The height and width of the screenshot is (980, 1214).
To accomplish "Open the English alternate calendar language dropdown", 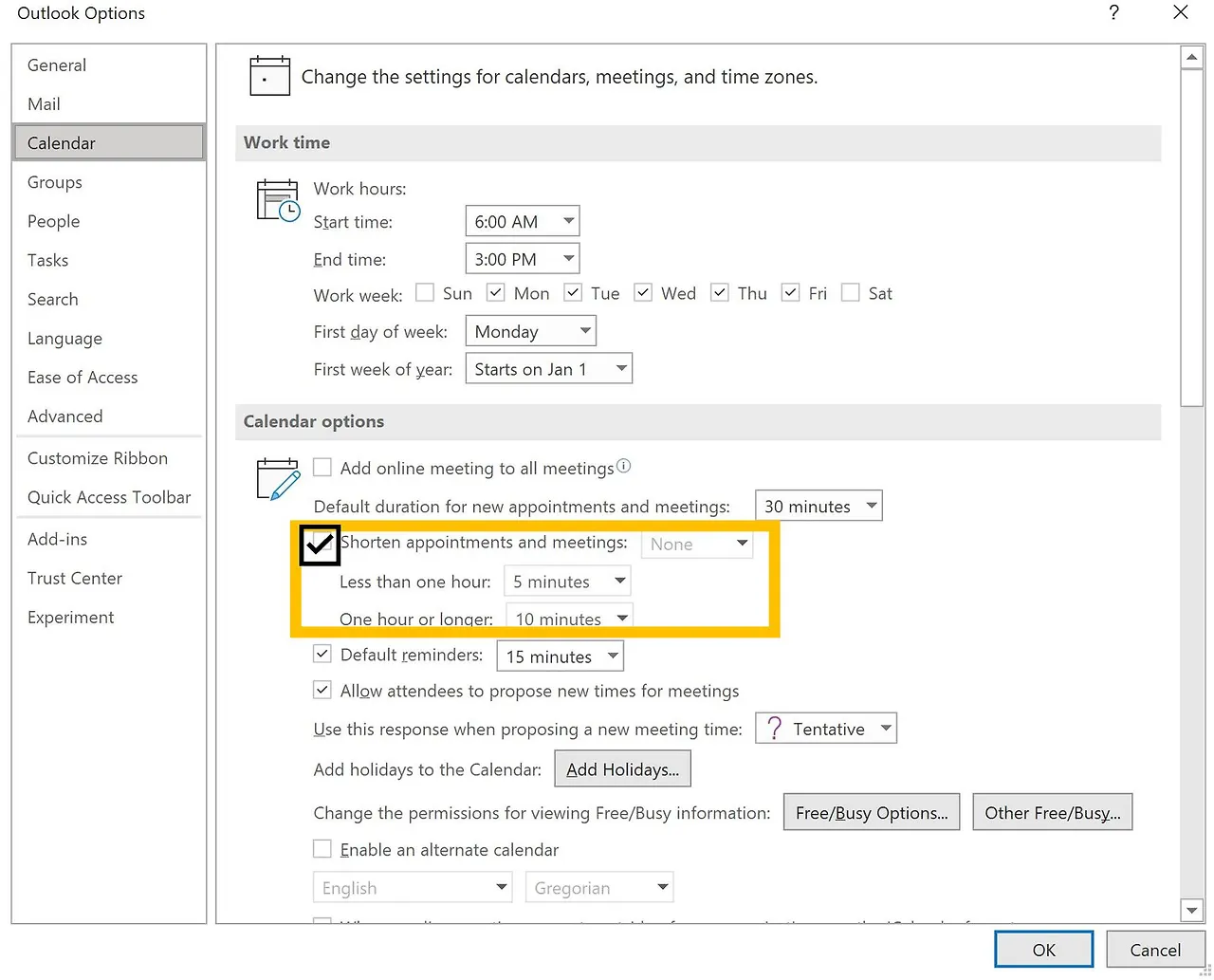I will (413, 888).
